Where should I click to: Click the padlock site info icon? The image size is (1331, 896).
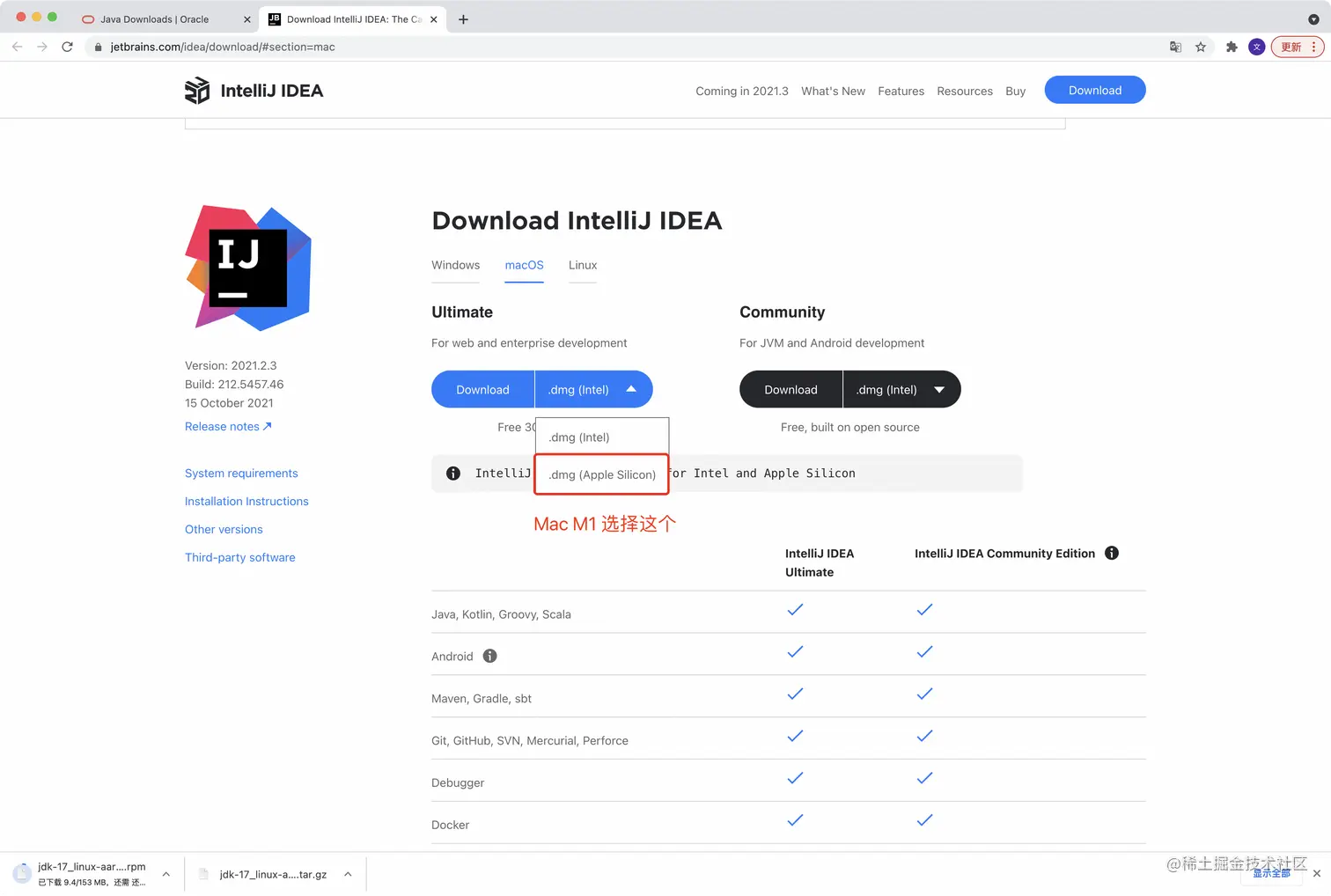pyautogui.click(x=98, y=47)
